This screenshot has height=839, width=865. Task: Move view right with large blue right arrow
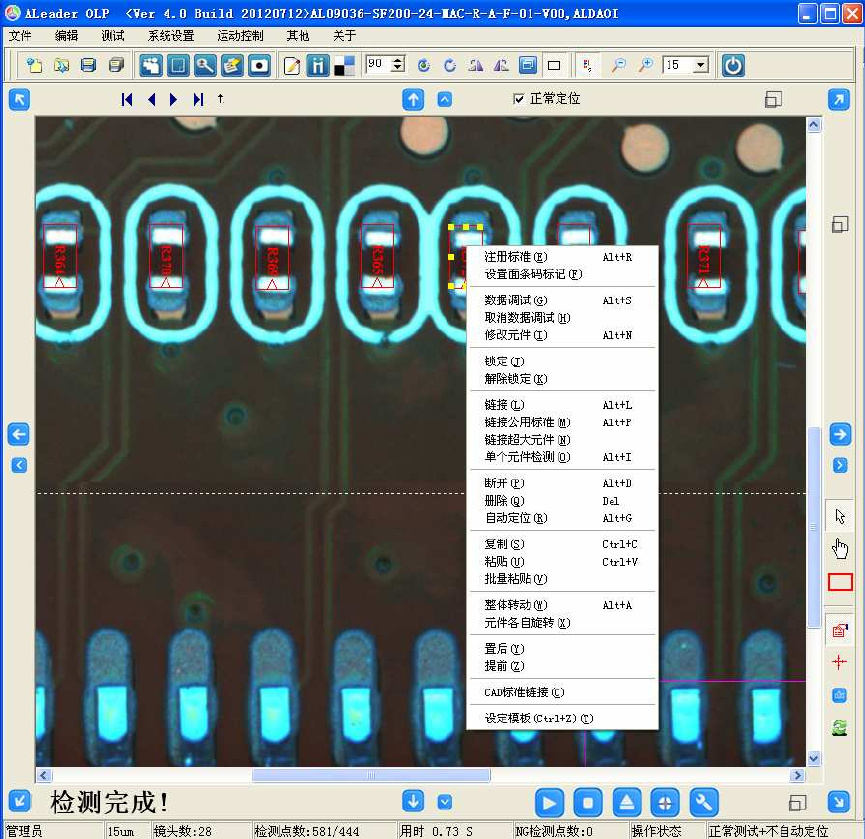pyautogui.click(x=840, y=435)
